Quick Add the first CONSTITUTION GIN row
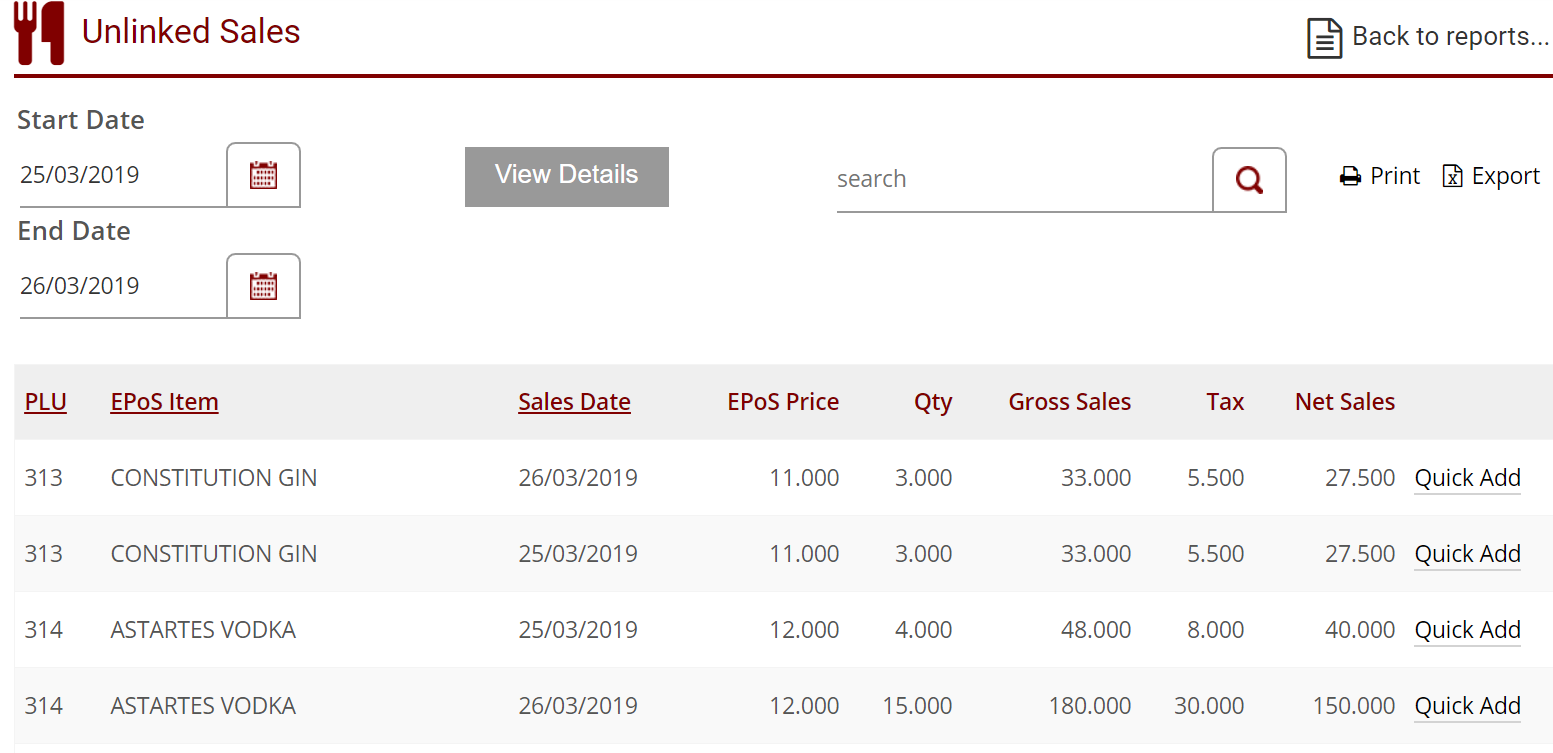The width and height of the screenshot is (1553, 753). [1467, 478]
